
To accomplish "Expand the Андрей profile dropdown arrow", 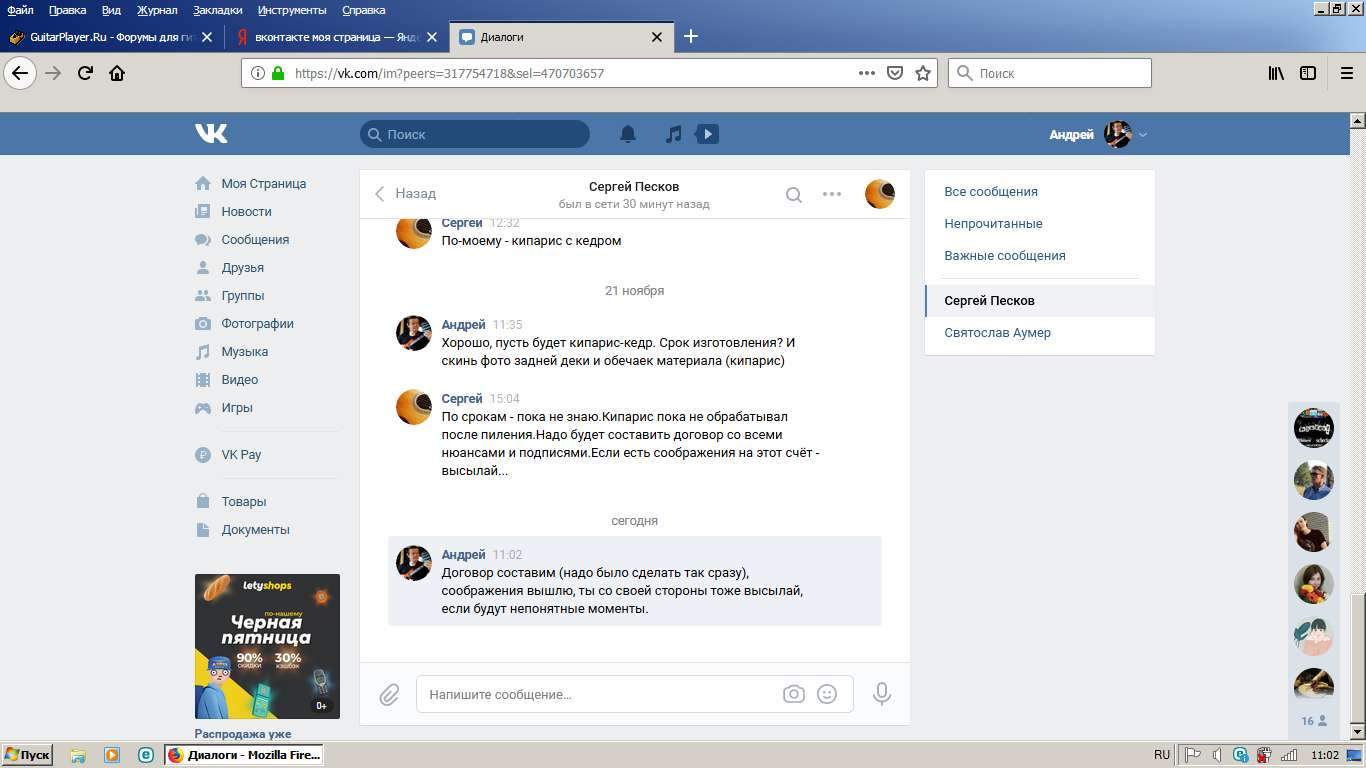I will click(1143, 135).
